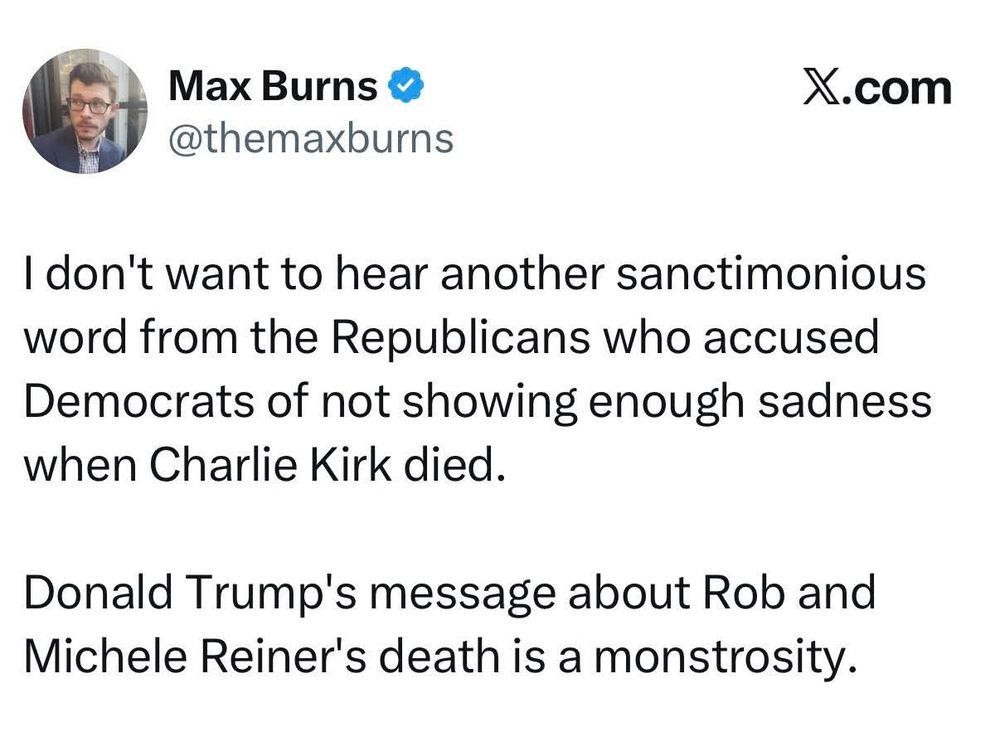Click the word "died" in the tweet
Screen dimensions: 1000x755
(448, 465)
